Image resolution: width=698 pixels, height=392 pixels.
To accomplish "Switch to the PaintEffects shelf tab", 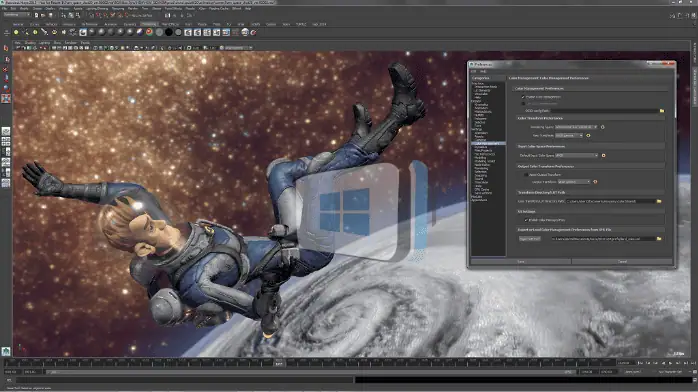I will tap(170, 24).
